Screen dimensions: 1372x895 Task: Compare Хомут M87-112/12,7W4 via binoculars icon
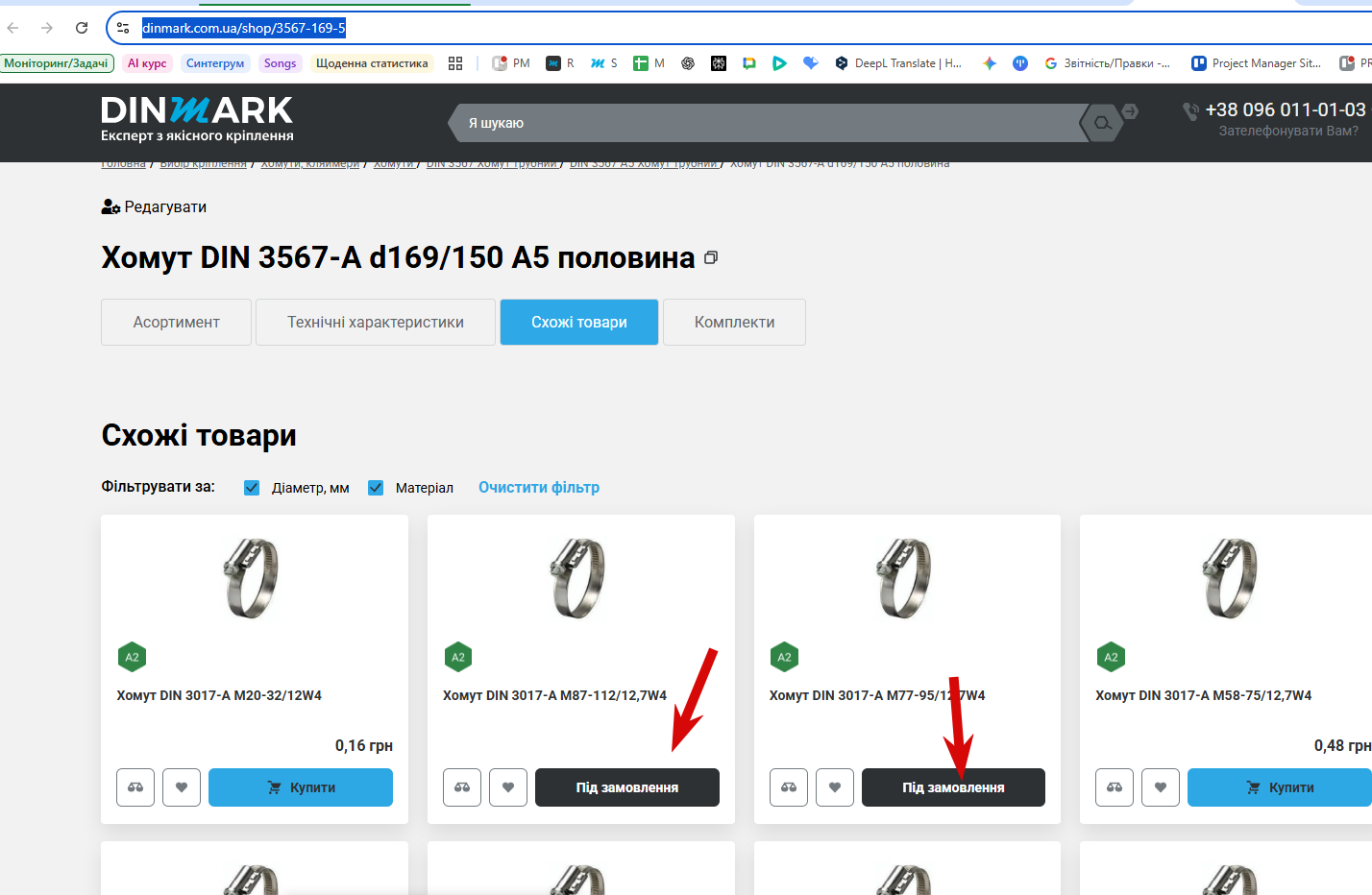[462, 787]
